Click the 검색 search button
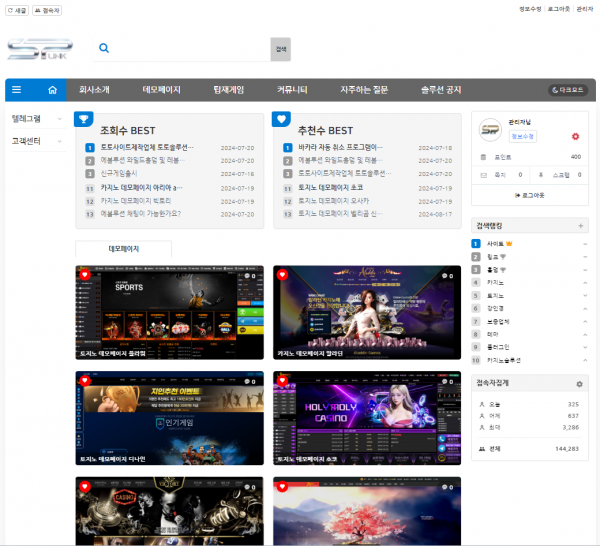The width and height of the screenshot is (600, 546). 281,49
